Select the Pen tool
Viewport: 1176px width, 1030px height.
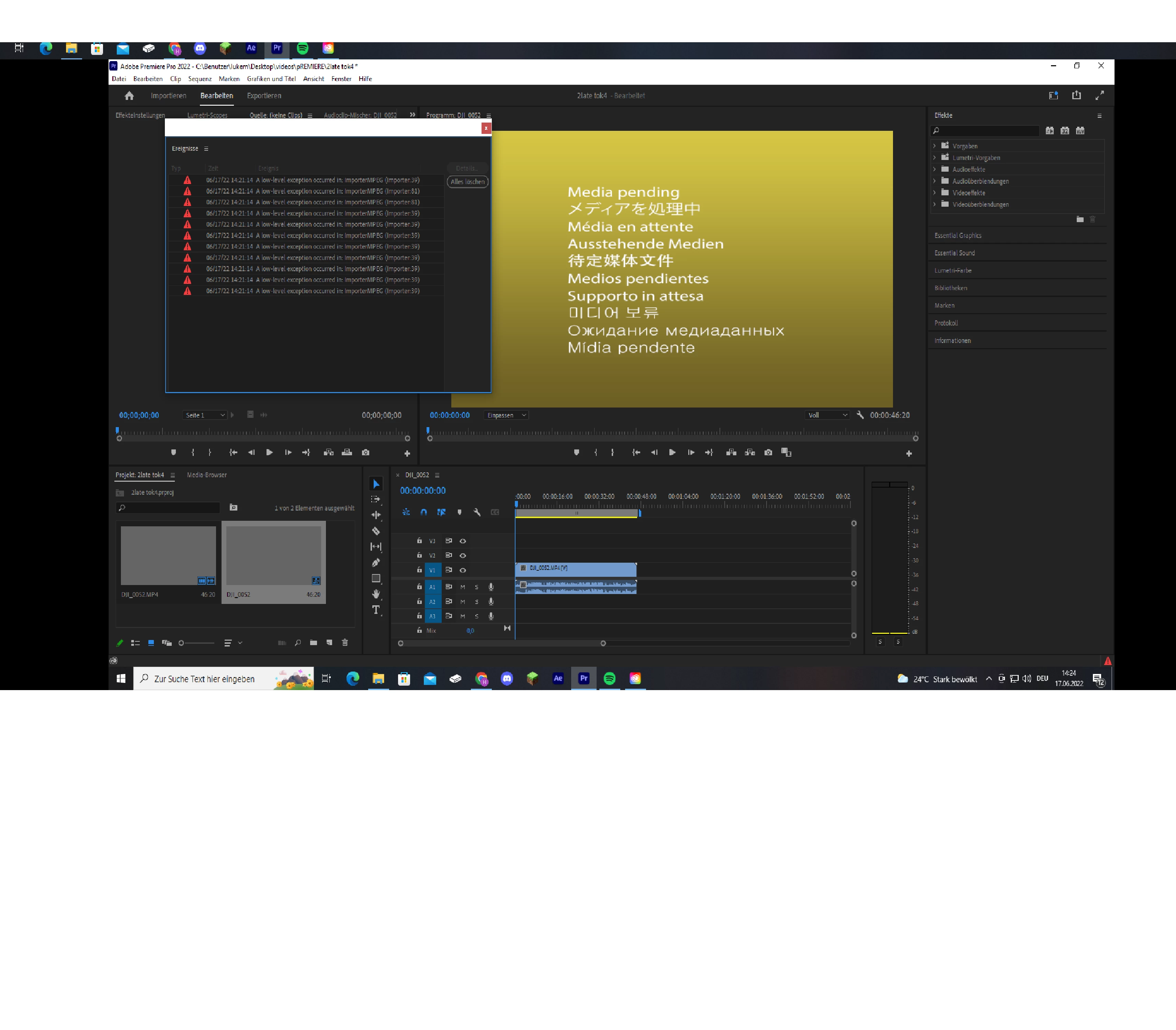375,563
